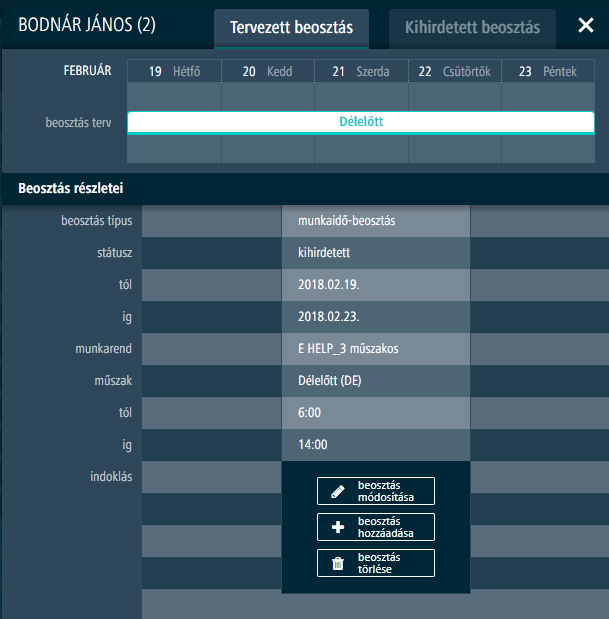Click the E HELP_3 műszakos work schedule value

pyautogui.click(x=348, y=349)
